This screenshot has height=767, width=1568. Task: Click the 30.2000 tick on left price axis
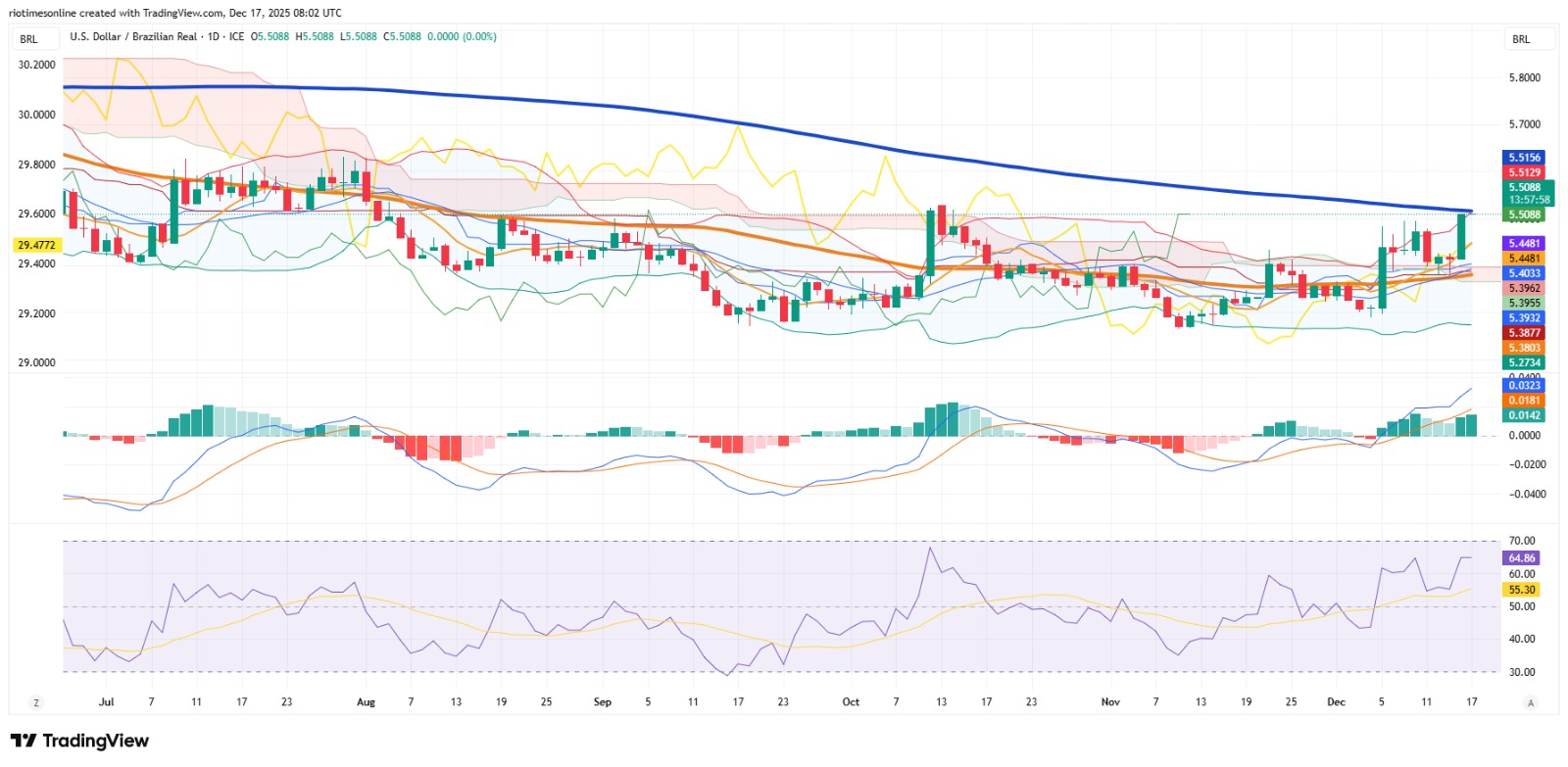36,65
